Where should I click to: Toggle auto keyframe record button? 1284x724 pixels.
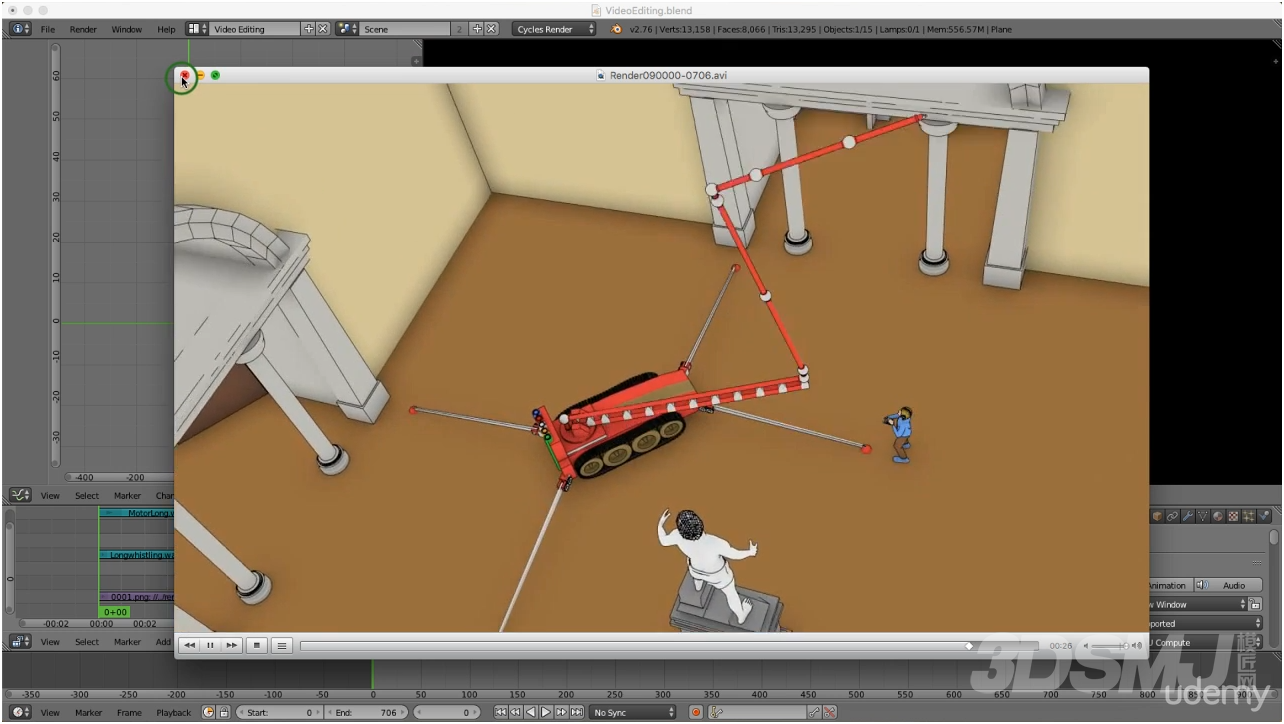[696, 712]
